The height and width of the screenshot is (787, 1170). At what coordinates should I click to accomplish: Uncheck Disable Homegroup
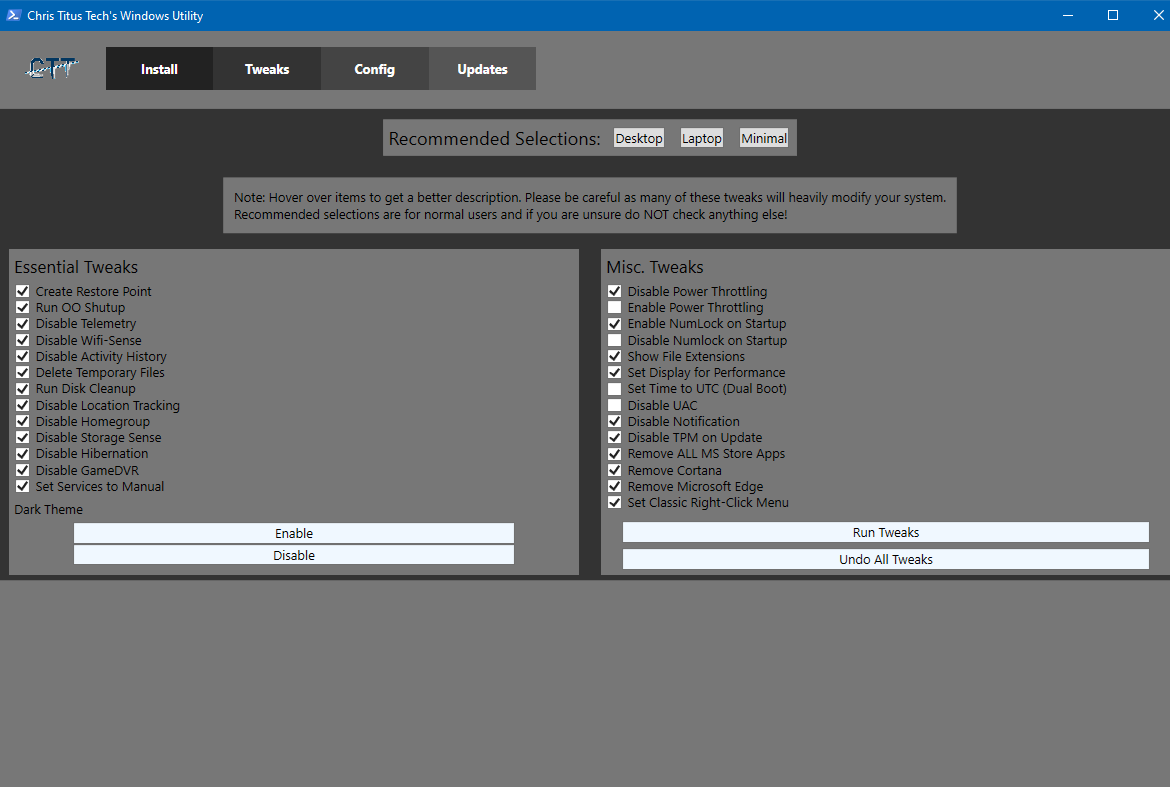click(x=22, y=421)
